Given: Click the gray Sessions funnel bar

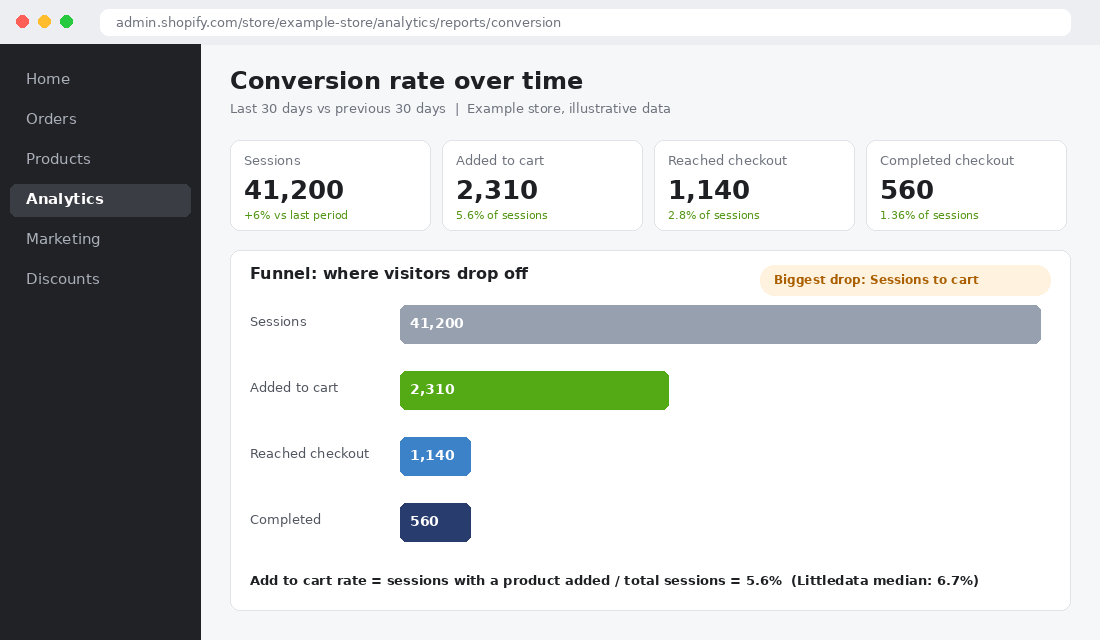Looking at the screenshot, I should coord(720,324).
